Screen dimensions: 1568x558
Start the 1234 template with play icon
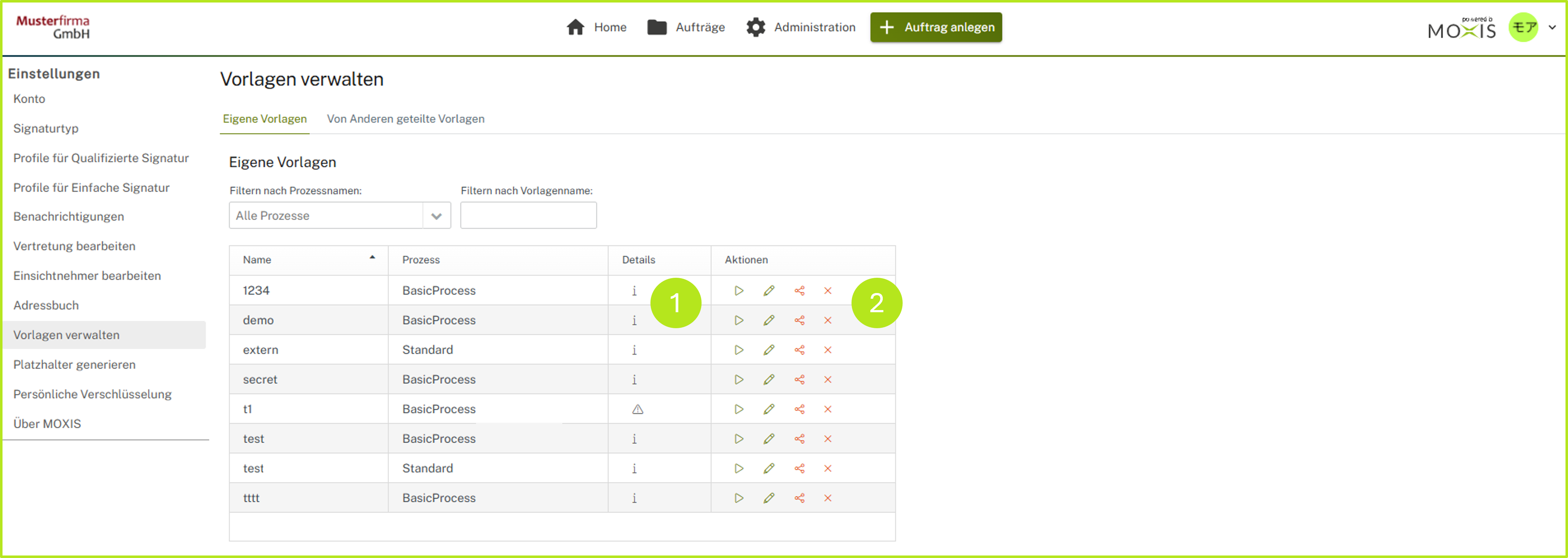tap(738, 291)
